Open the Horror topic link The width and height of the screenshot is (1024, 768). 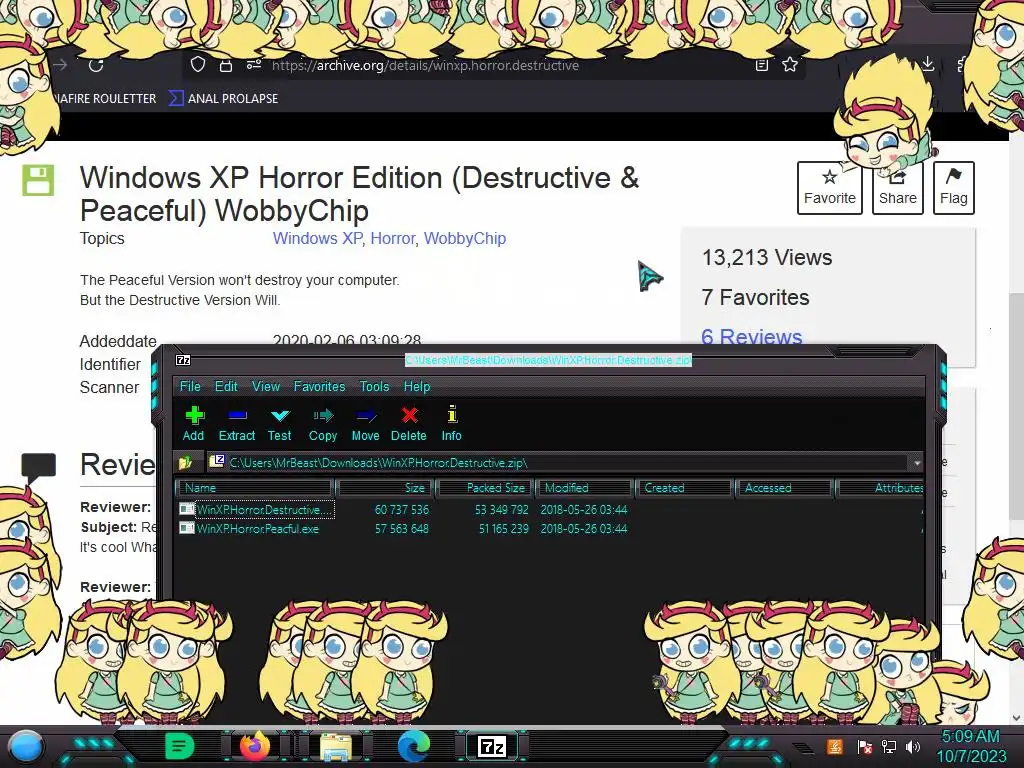point(392,238)
